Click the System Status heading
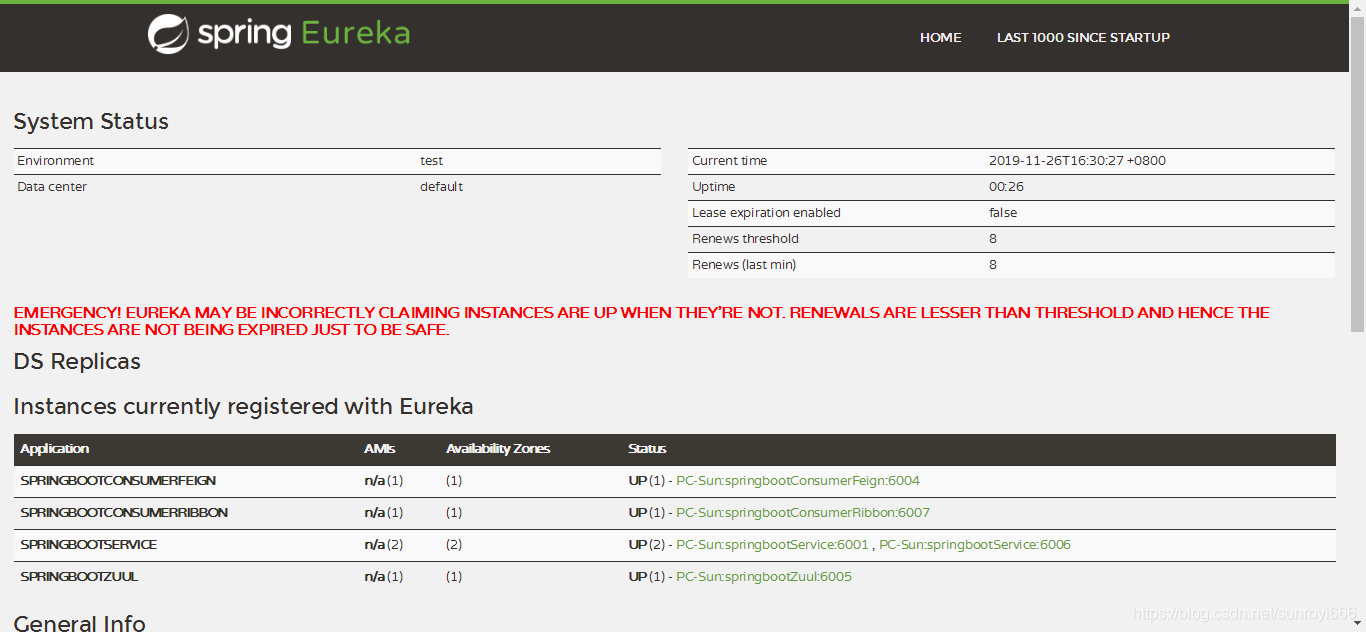Image resolution: width=1366 pixels, height=632 pixels. coord(91,122)
